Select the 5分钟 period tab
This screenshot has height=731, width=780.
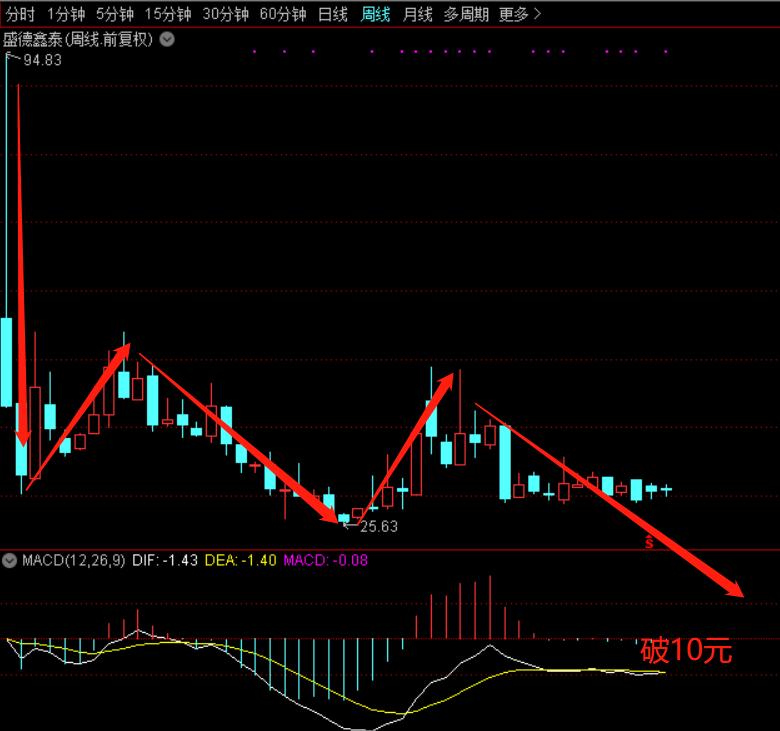[x=115, y=14]
